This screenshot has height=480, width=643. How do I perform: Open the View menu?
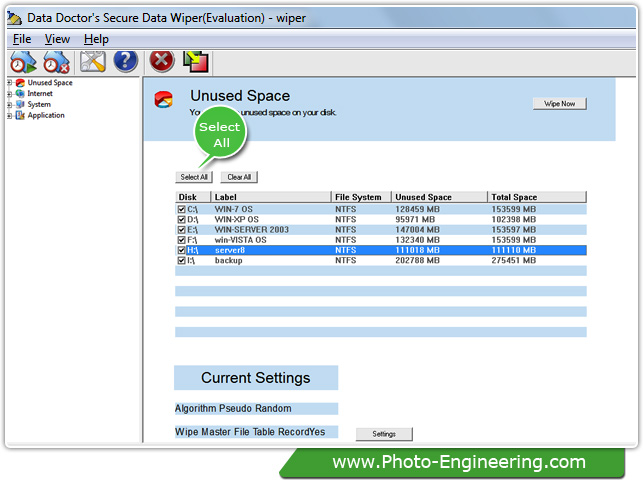[57, 39]
